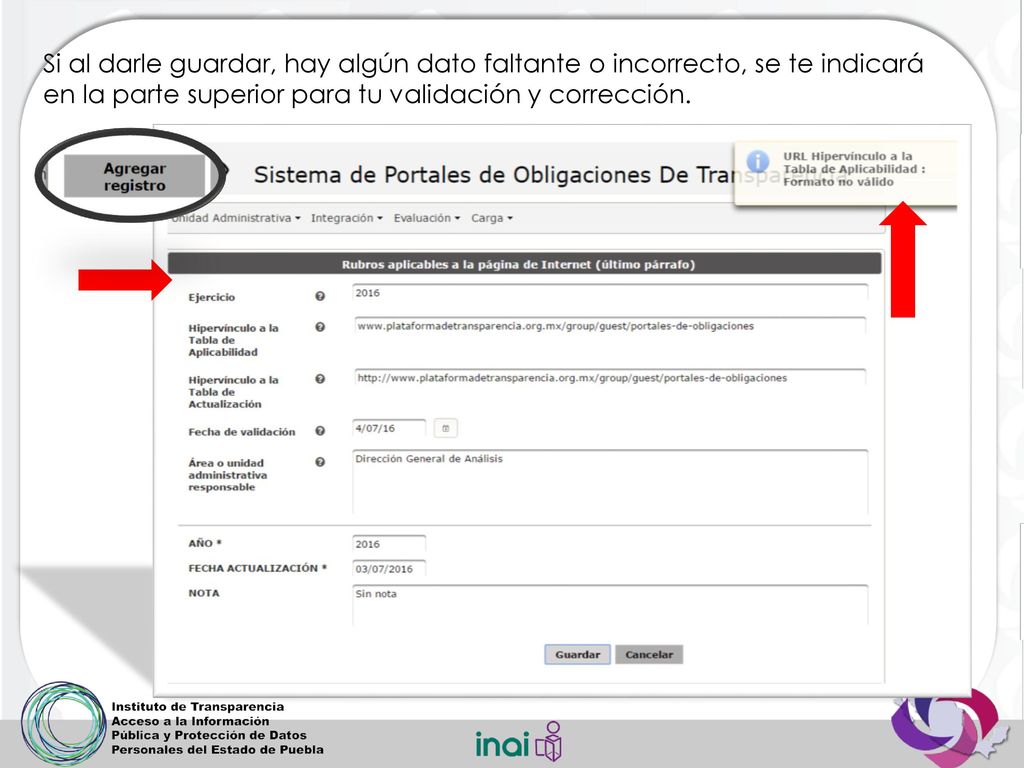Click the Agregar registro button
Viewport: 1024px width, 768px height.
pos(135,176)
